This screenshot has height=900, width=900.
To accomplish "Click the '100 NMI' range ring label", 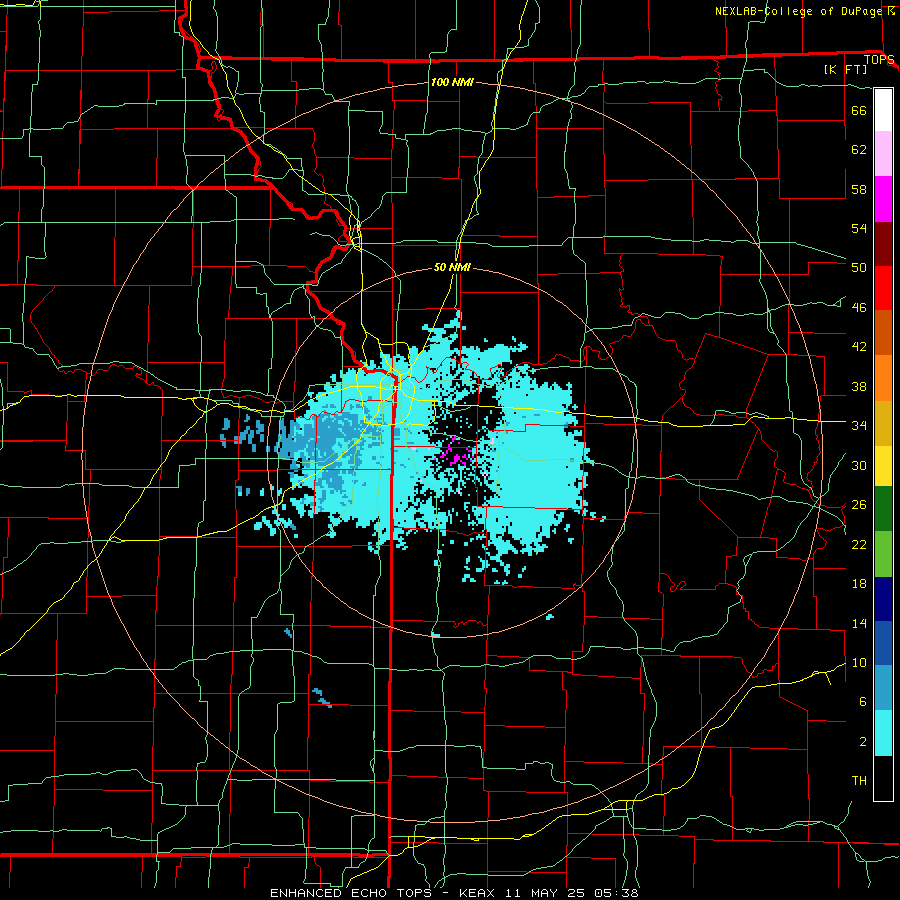I will (452, 82).
